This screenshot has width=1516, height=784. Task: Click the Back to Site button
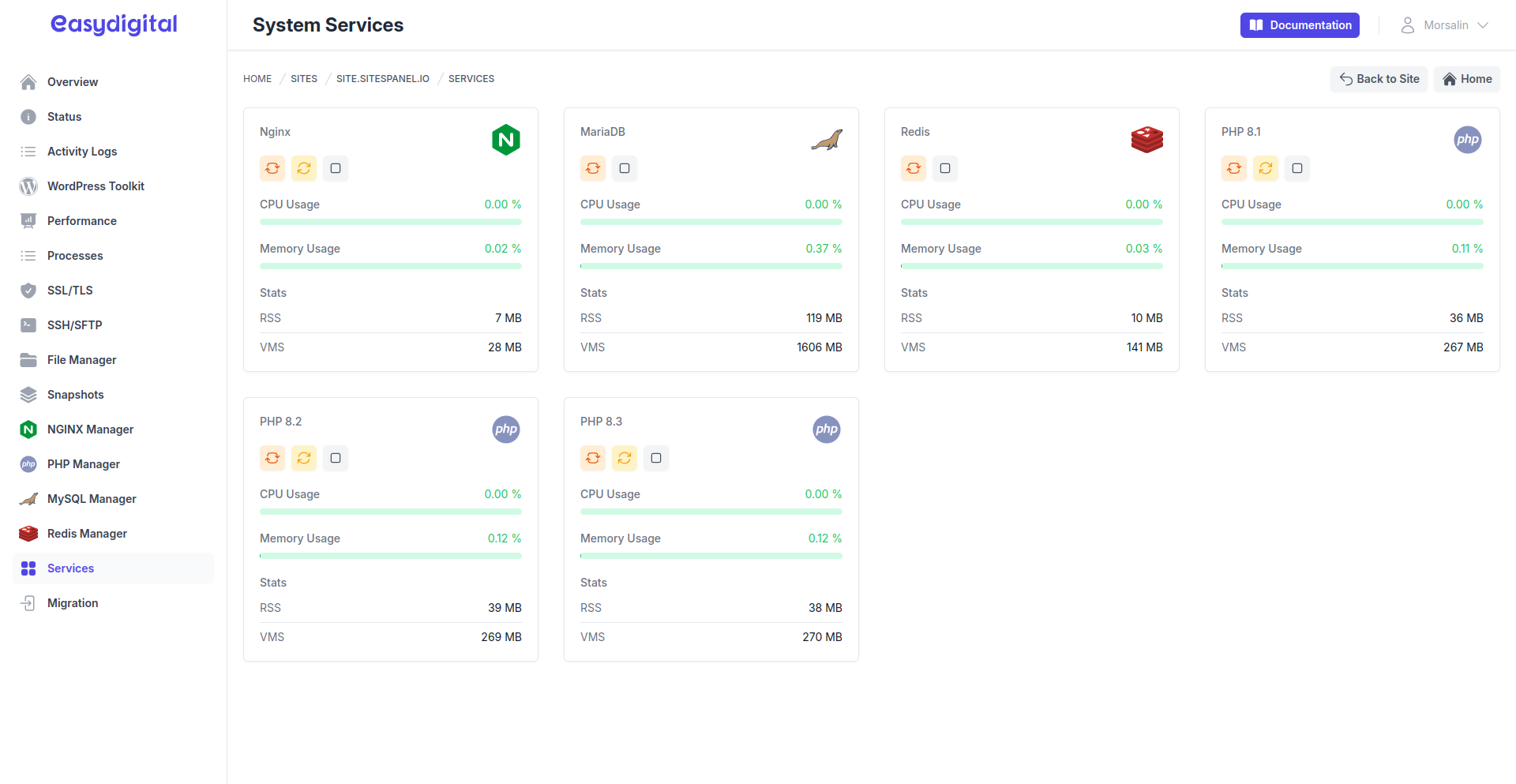1379,79
